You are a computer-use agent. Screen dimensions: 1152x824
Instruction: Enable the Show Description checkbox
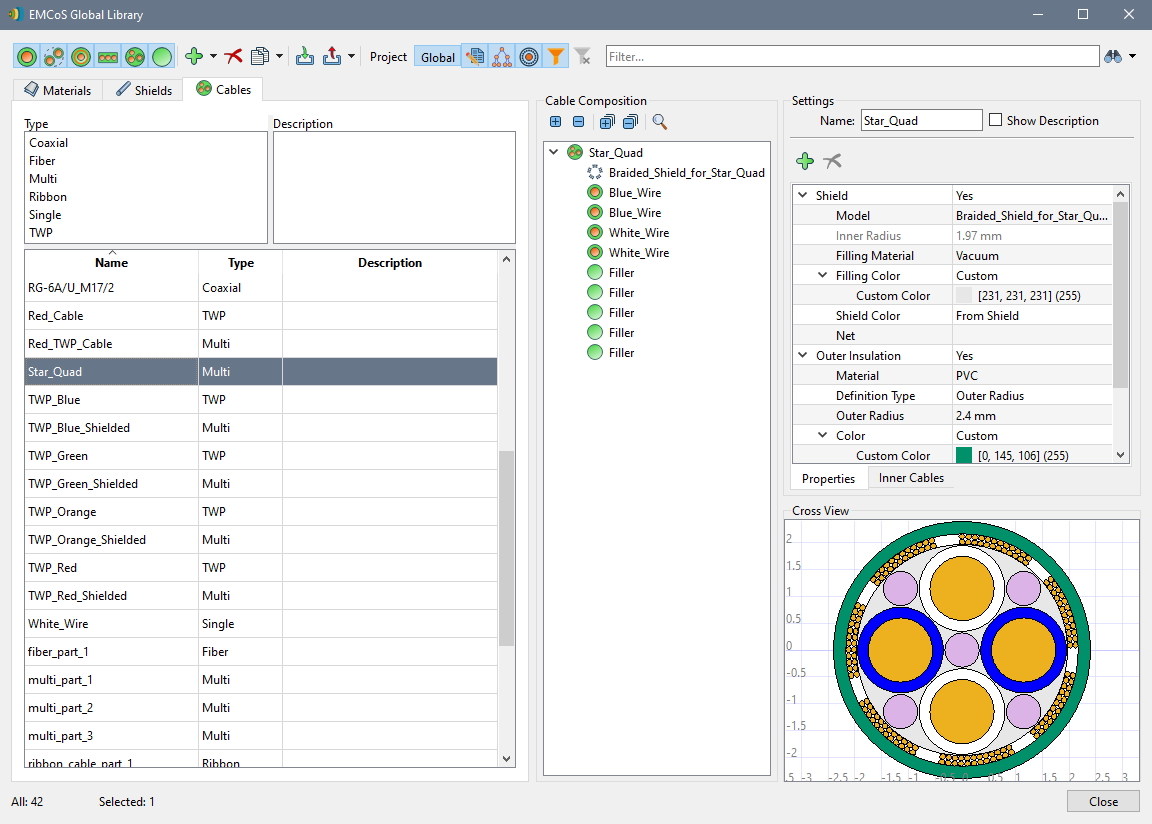[x=996, y=120]
